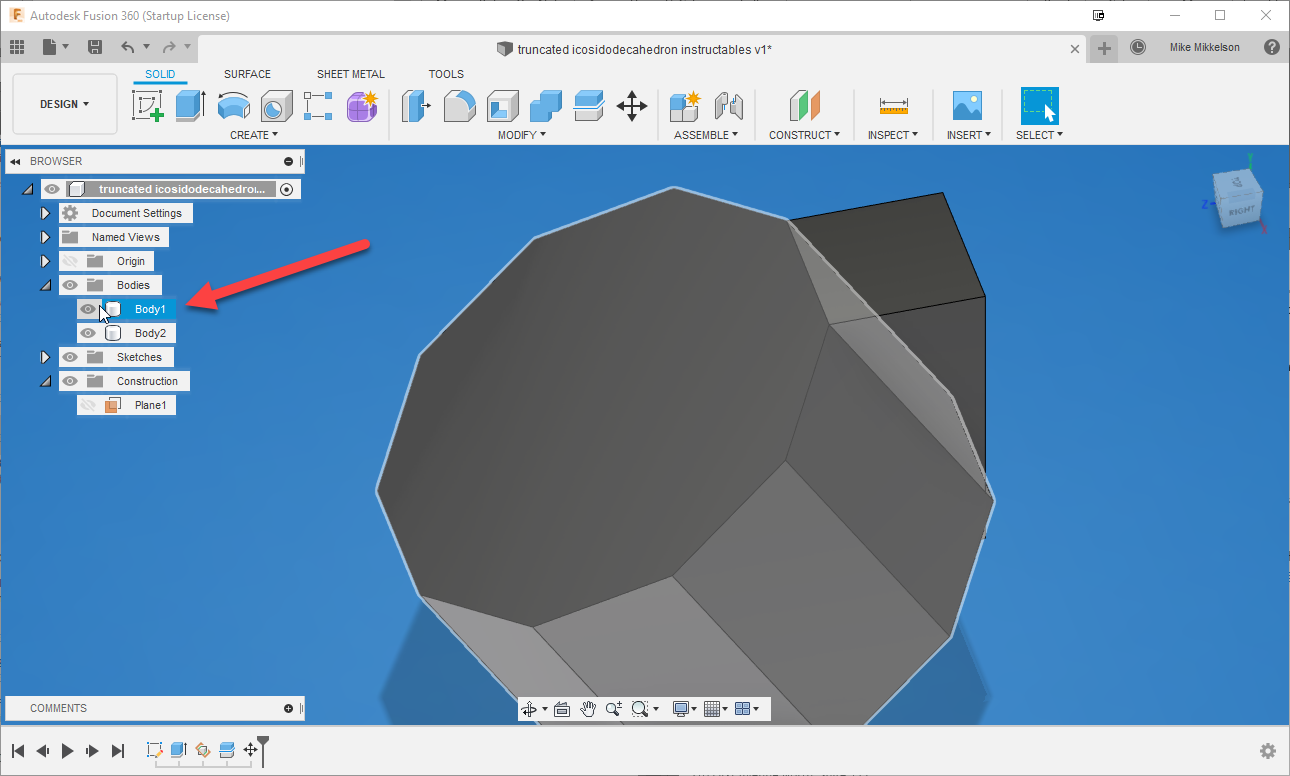
Task: Click the Save button
Action: tap(95, 46)
